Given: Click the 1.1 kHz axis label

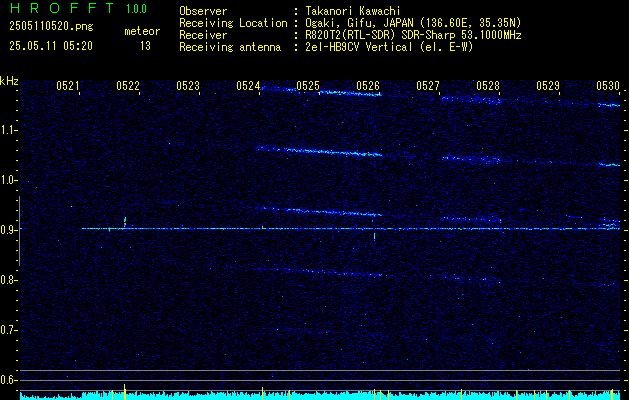Looking at the screenshot, I should coord(8,130).
